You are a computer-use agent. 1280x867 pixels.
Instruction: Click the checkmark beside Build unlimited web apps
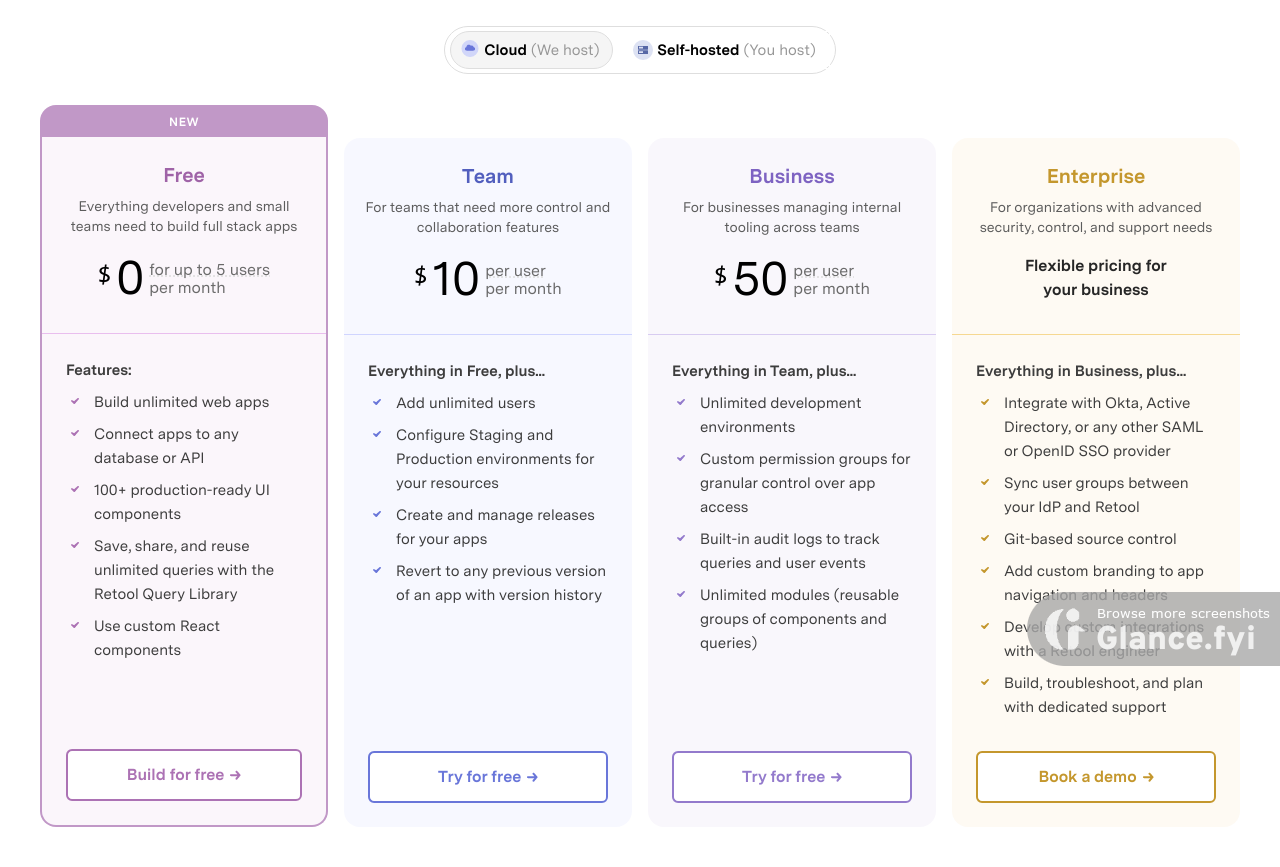click(74, 401)
